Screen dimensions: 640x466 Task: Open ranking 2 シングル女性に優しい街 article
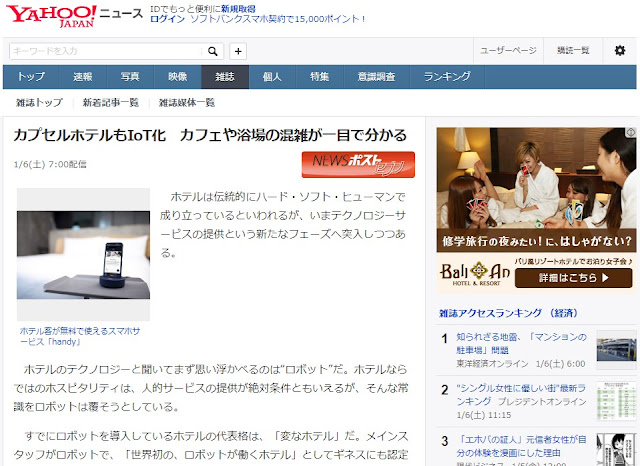click(x=521, y=395)
